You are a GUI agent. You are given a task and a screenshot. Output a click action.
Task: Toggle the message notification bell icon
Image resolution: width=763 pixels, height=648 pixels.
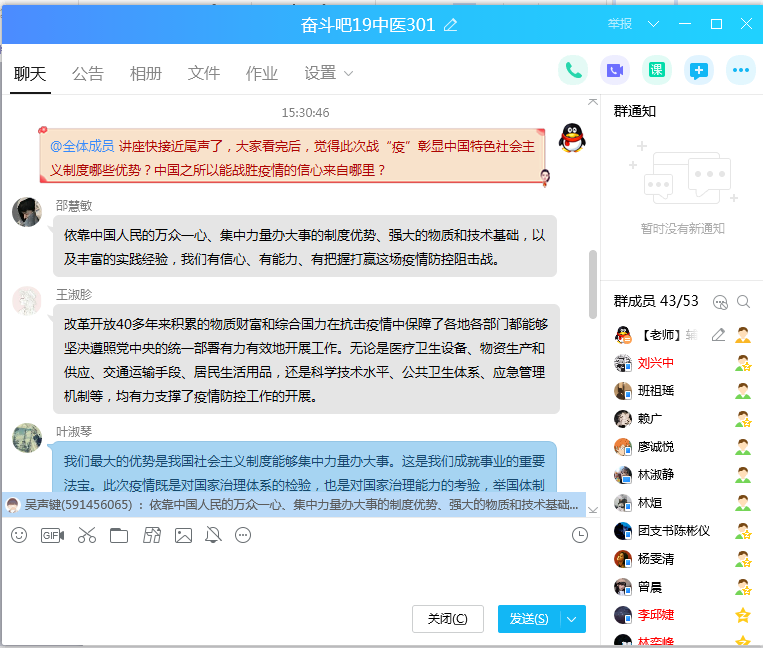point(213,535)
